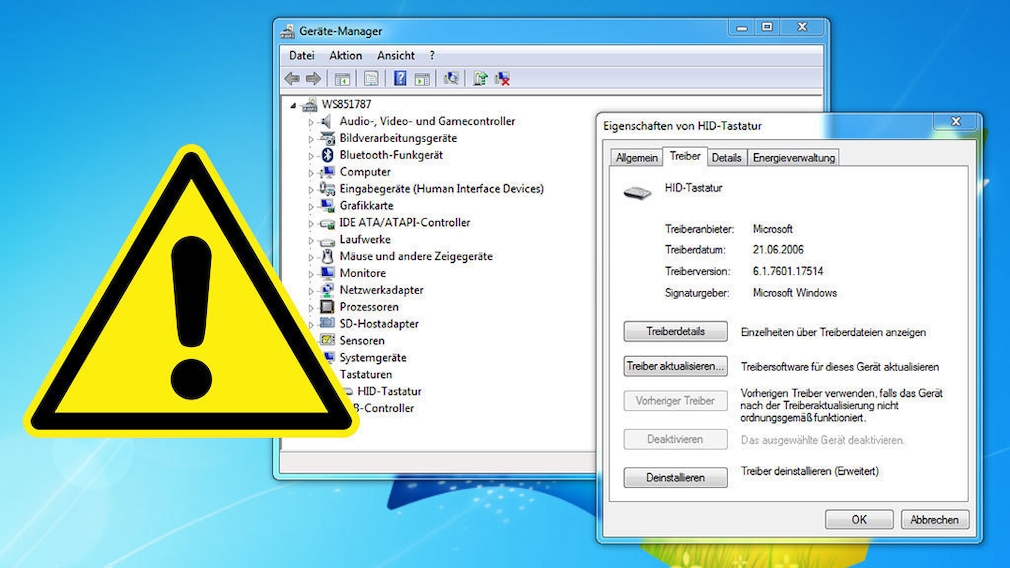Click the Monitore icon
The height and width of the screenshot is (568, 1010).
pyautogui.click(x=327, y=273)
